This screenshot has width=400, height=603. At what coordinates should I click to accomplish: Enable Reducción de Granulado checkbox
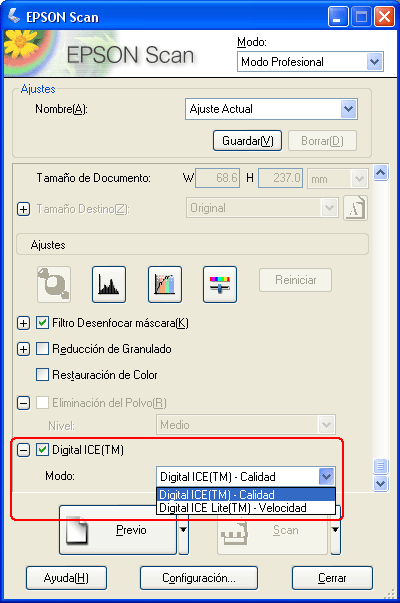[x=42, y=349]
